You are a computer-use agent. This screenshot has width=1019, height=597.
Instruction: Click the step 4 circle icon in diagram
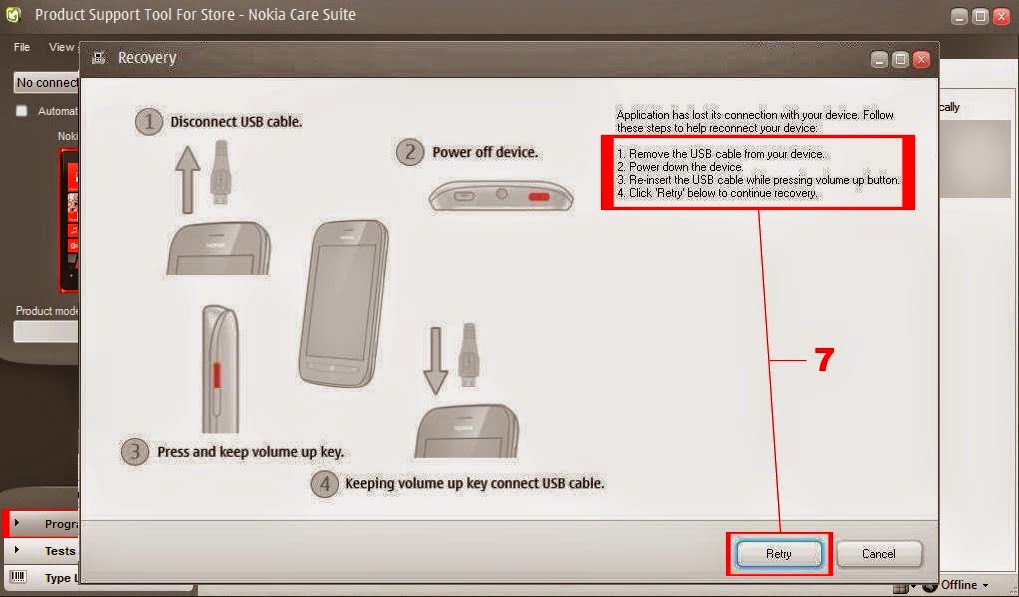324,483
